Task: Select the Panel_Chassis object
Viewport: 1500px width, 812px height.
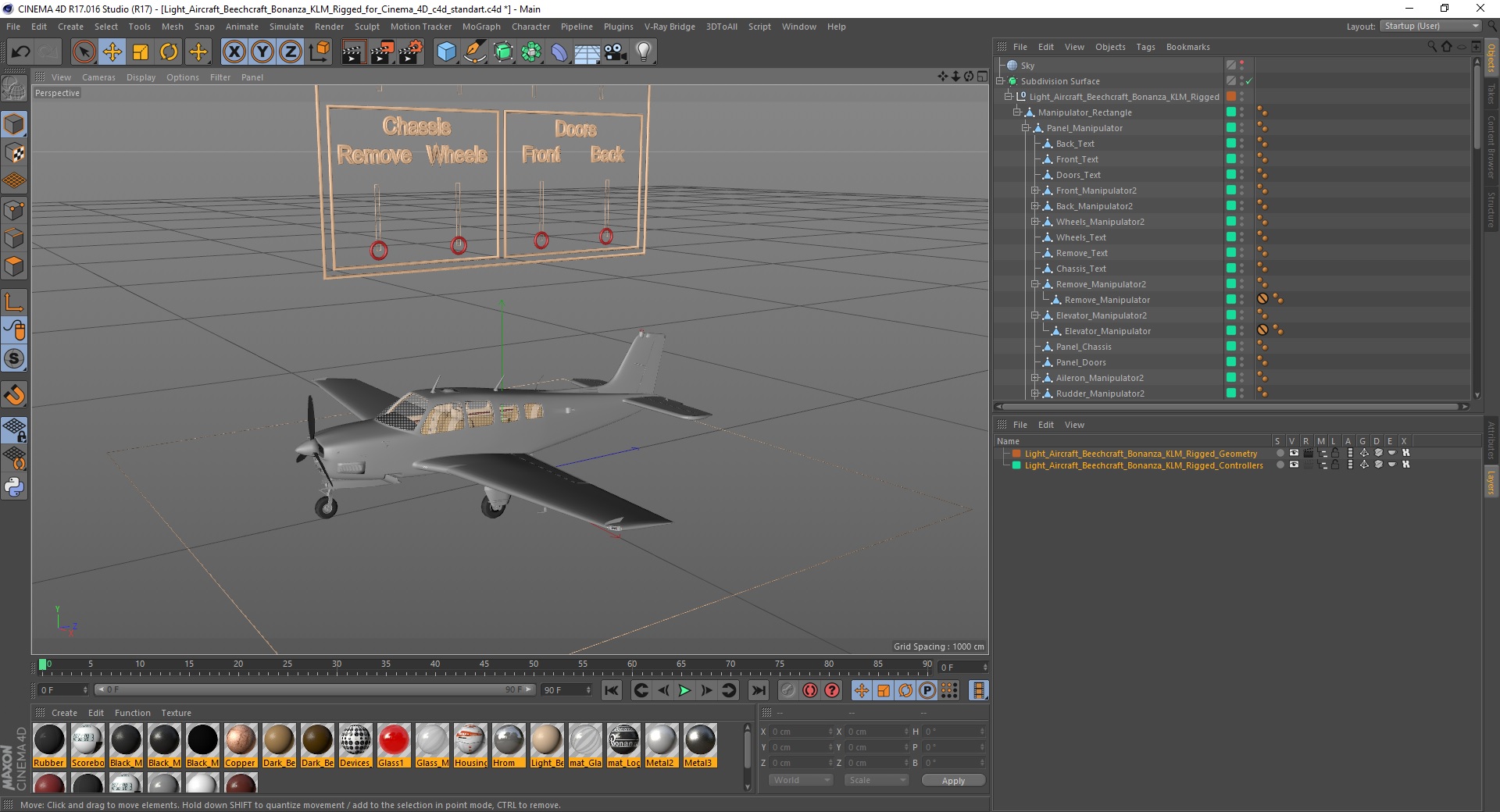Action: coord(1083,347)
